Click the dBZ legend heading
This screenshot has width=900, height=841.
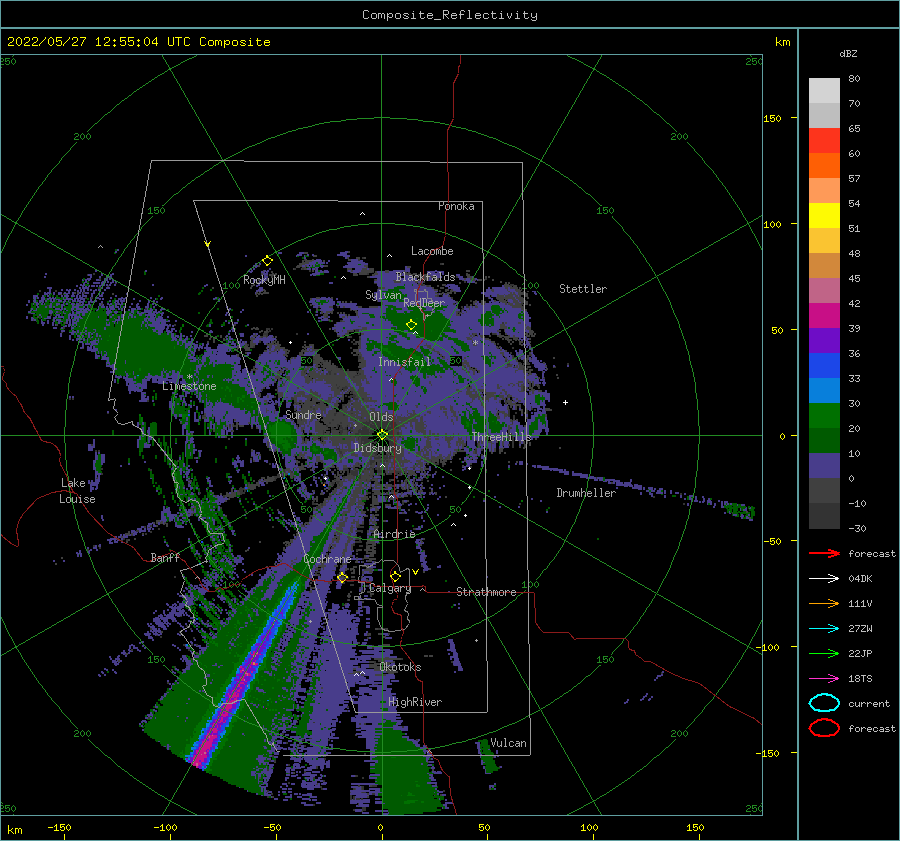coord(848,54)
